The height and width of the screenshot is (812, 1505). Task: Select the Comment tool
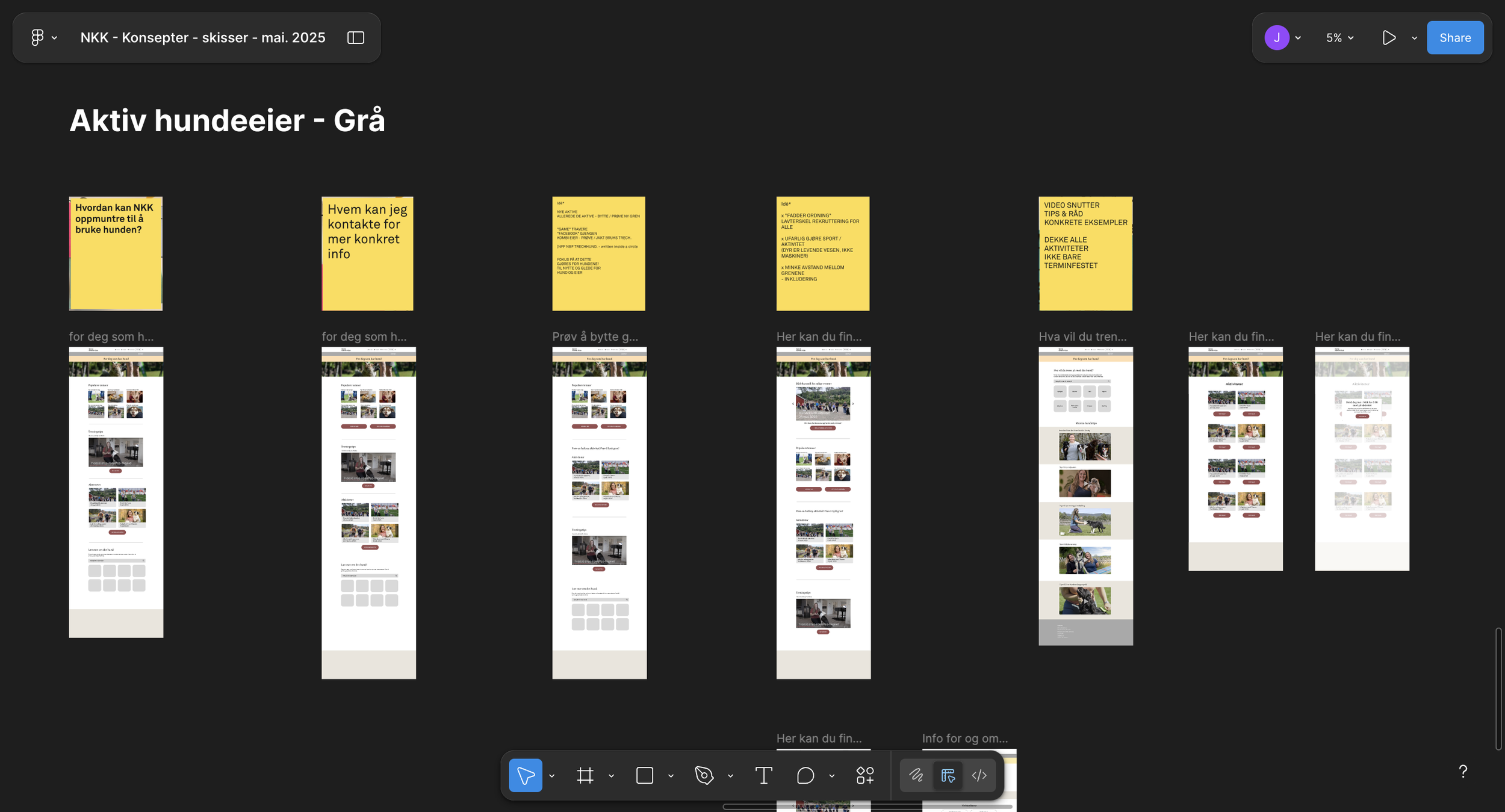coord(805,775)
